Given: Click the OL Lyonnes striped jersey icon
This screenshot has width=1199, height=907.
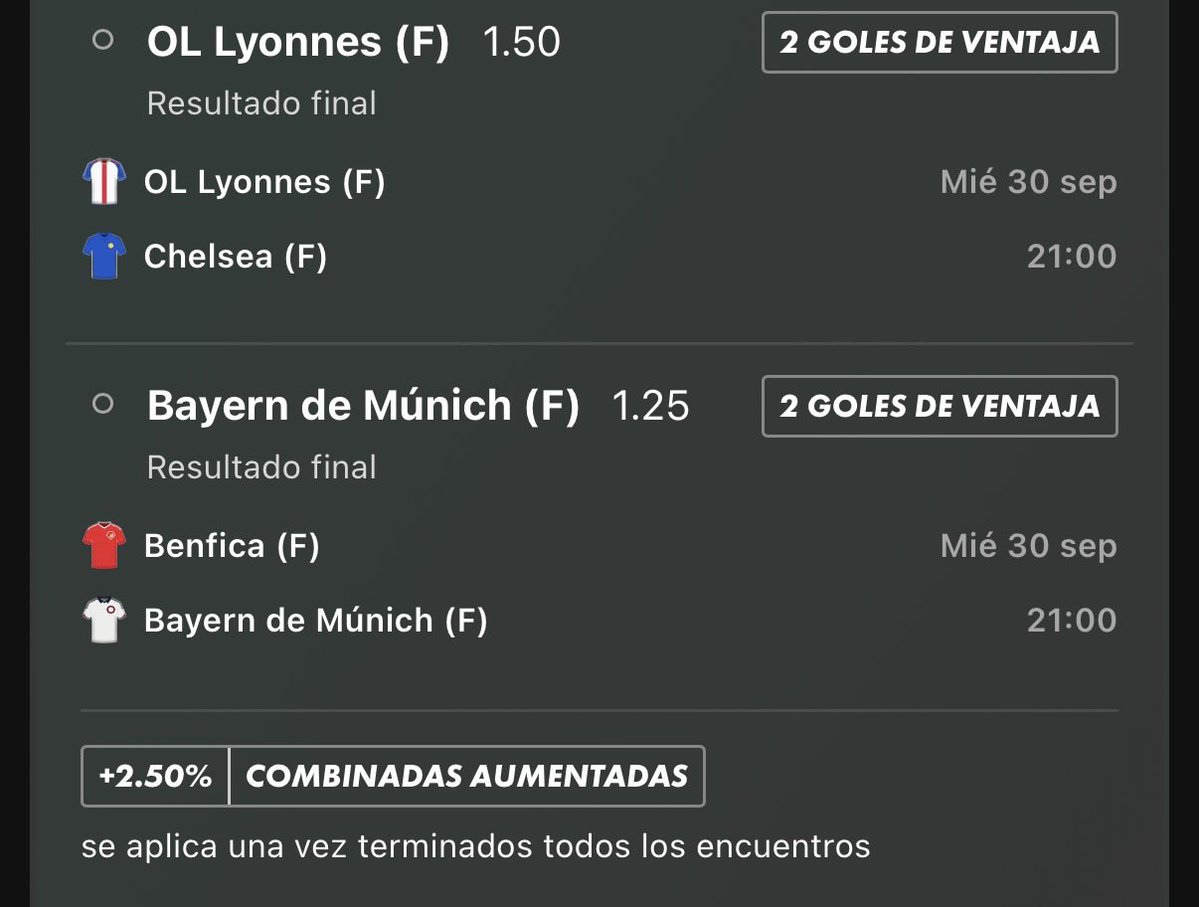Looking at the screenshot, I should [104, 181].
